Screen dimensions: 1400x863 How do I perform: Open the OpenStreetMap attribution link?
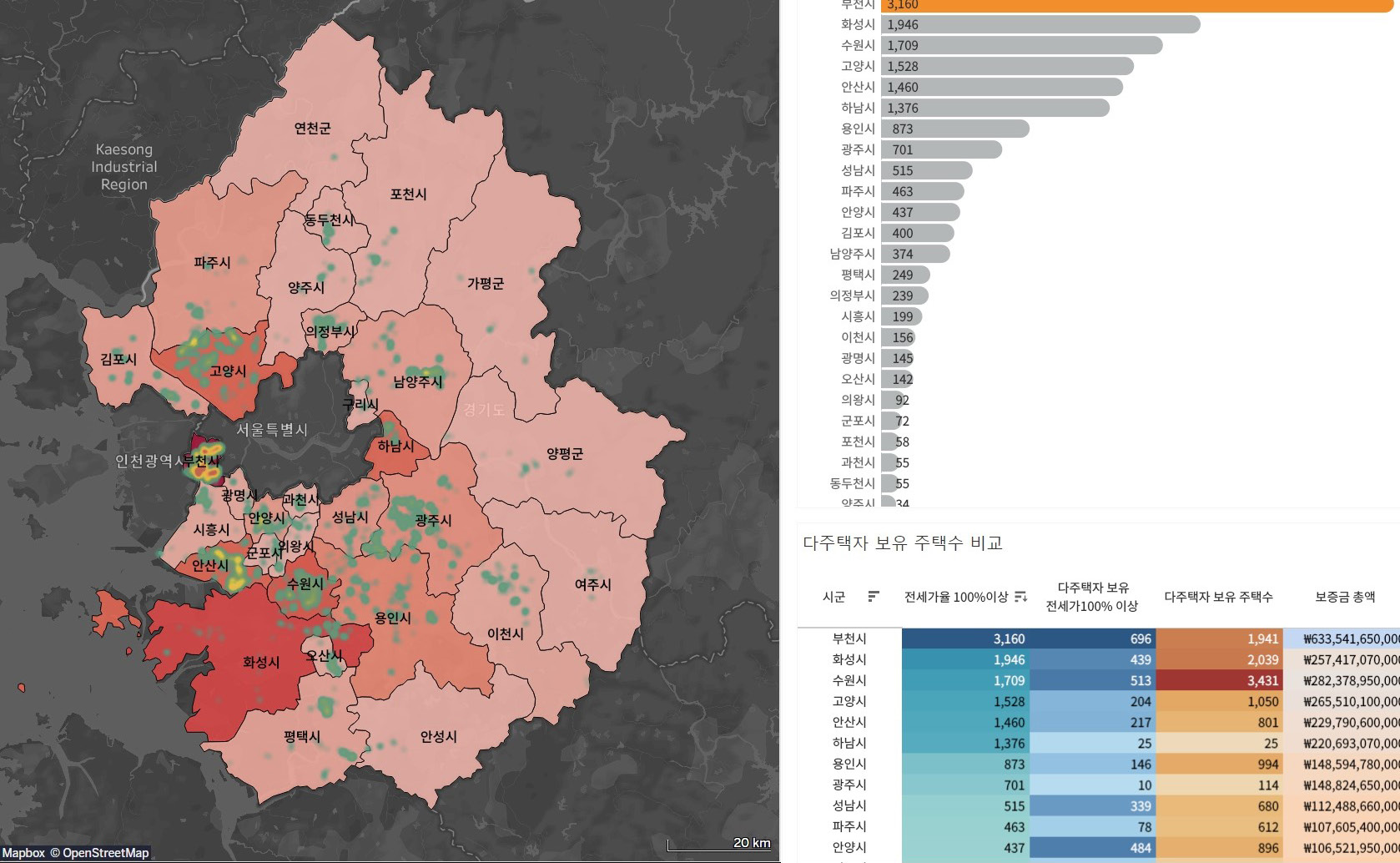coord(98,853)
